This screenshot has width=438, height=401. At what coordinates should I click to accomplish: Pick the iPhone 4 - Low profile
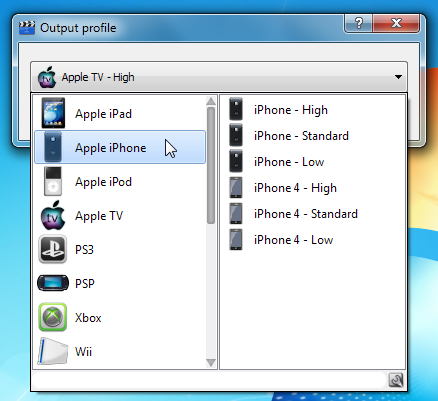point(294,240)
